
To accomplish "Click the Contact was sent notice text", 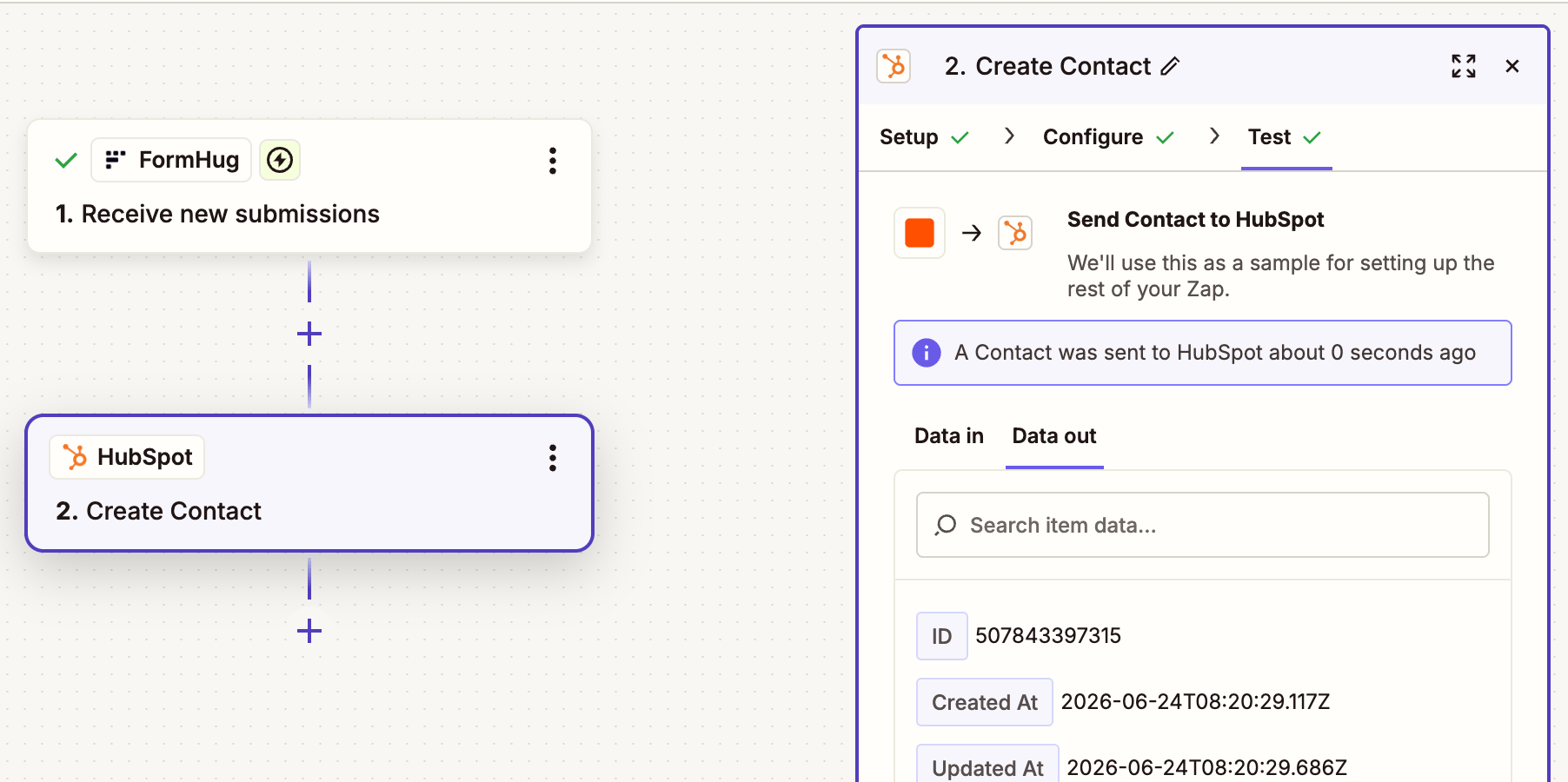I will click(1215, 353).
